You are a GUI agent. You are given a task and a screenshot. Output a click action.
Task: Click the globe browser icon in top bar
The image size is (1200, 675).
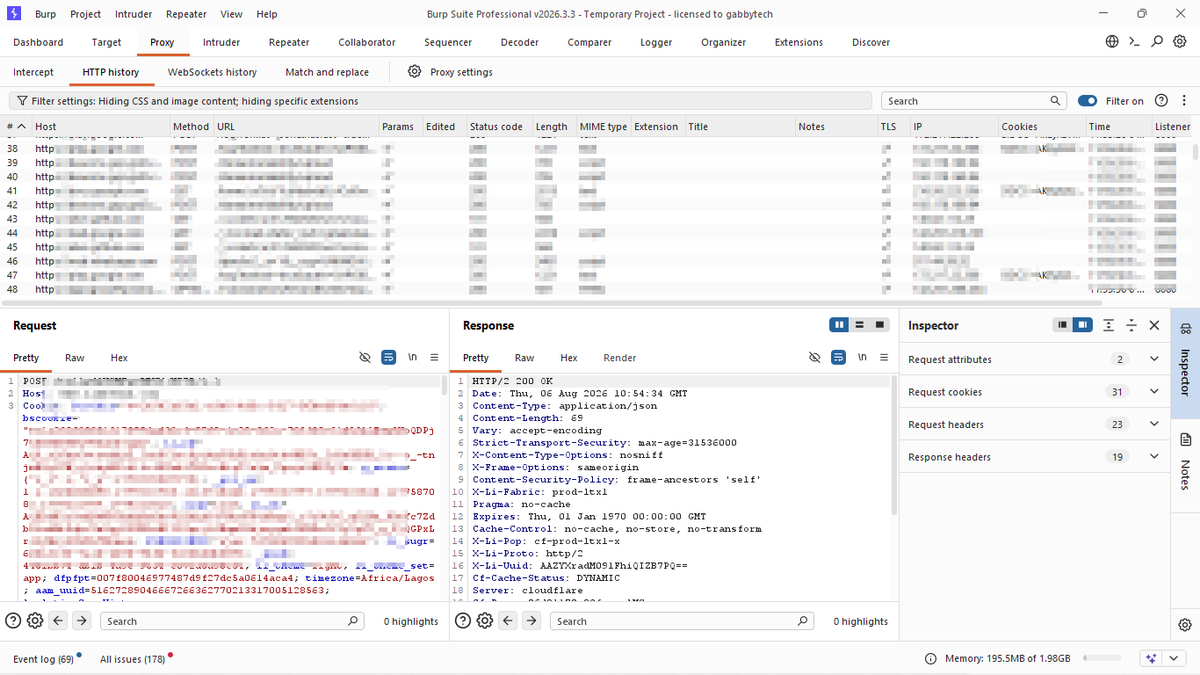pyautogui.click(x=1112, y=42)
